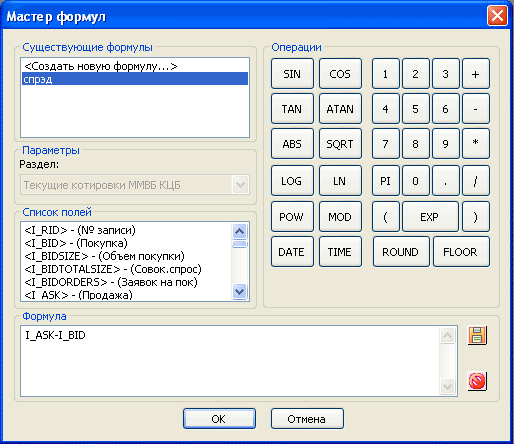Insert the EXP function
The width and height of the screenshot is (514, 445).
[x=430, y=217]
